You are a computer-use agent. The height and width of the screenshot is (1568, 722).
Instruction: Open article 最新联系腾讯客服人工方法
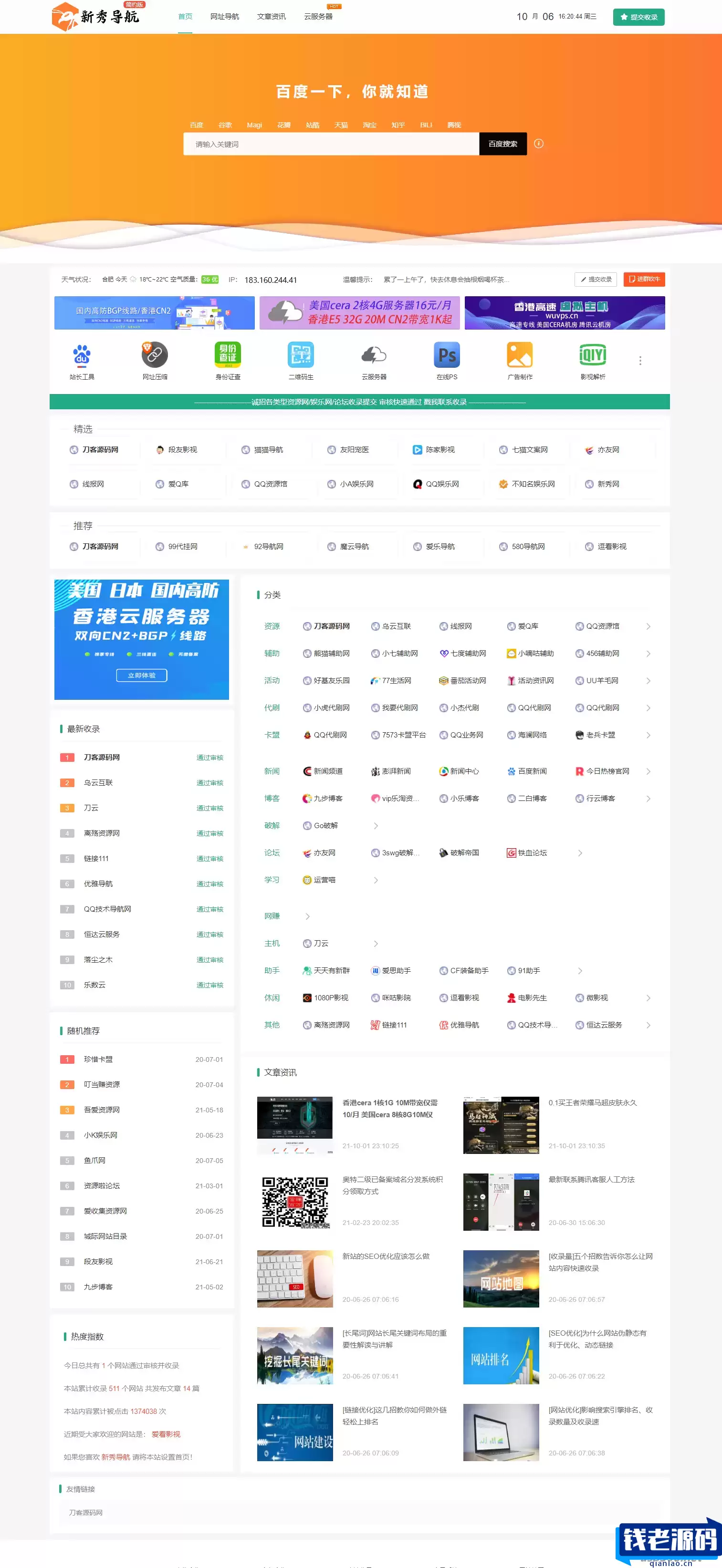tap(591, 1180)
